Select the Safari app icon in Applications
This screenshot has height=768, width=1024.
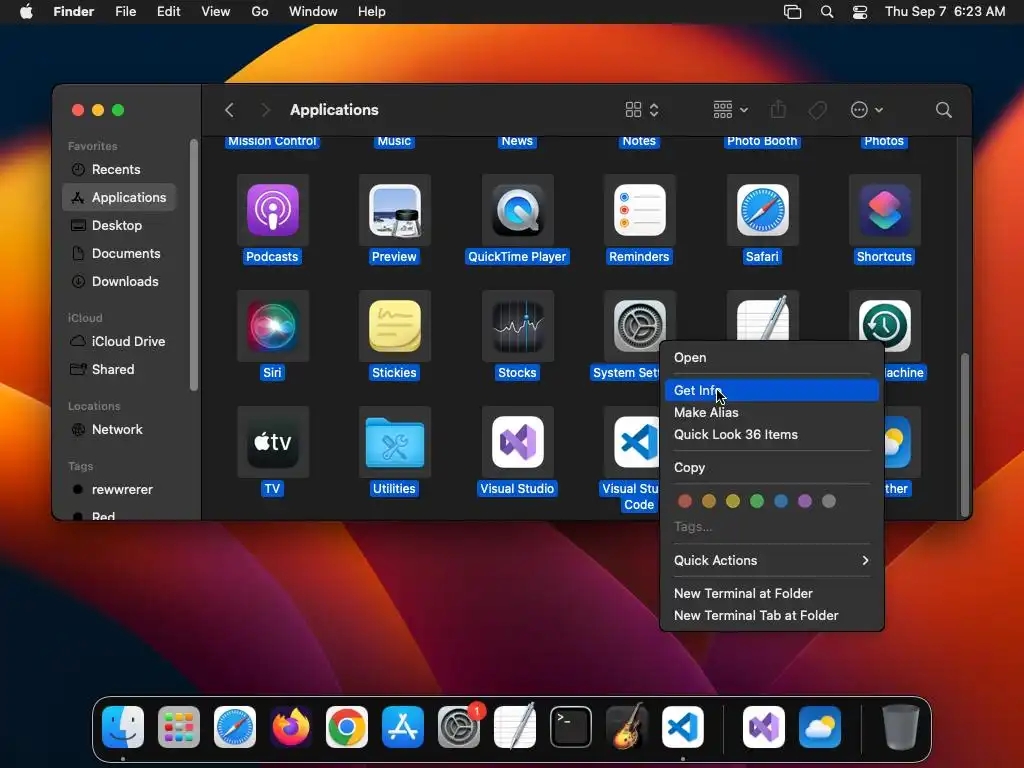tap(762, 210)
